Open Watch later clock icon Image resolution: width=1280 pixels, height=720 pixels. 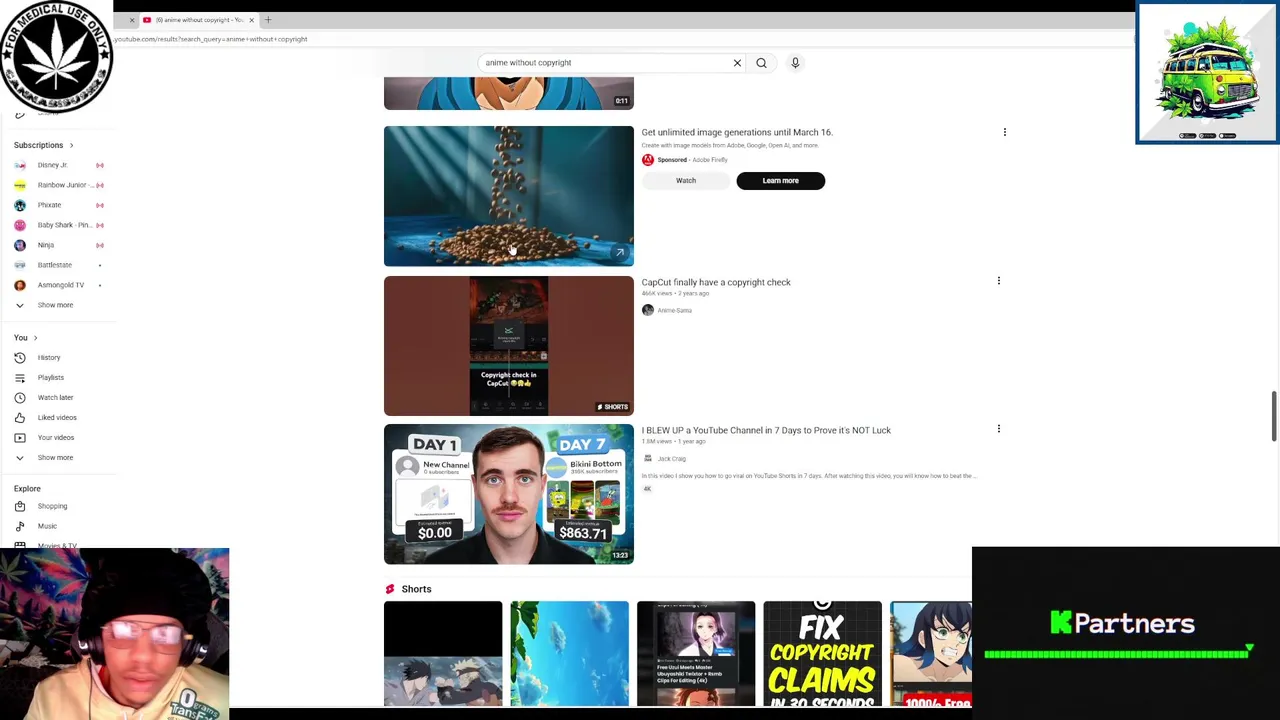point(20,398)
